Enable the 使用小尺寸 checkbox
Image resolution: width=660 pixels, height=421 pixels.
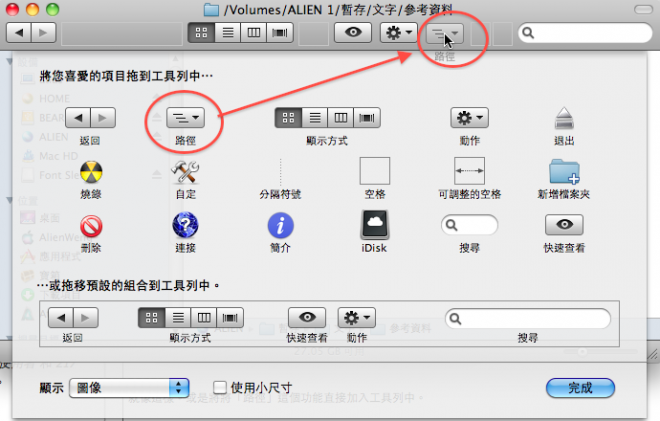pyautogui.click(x=221, y=387)
